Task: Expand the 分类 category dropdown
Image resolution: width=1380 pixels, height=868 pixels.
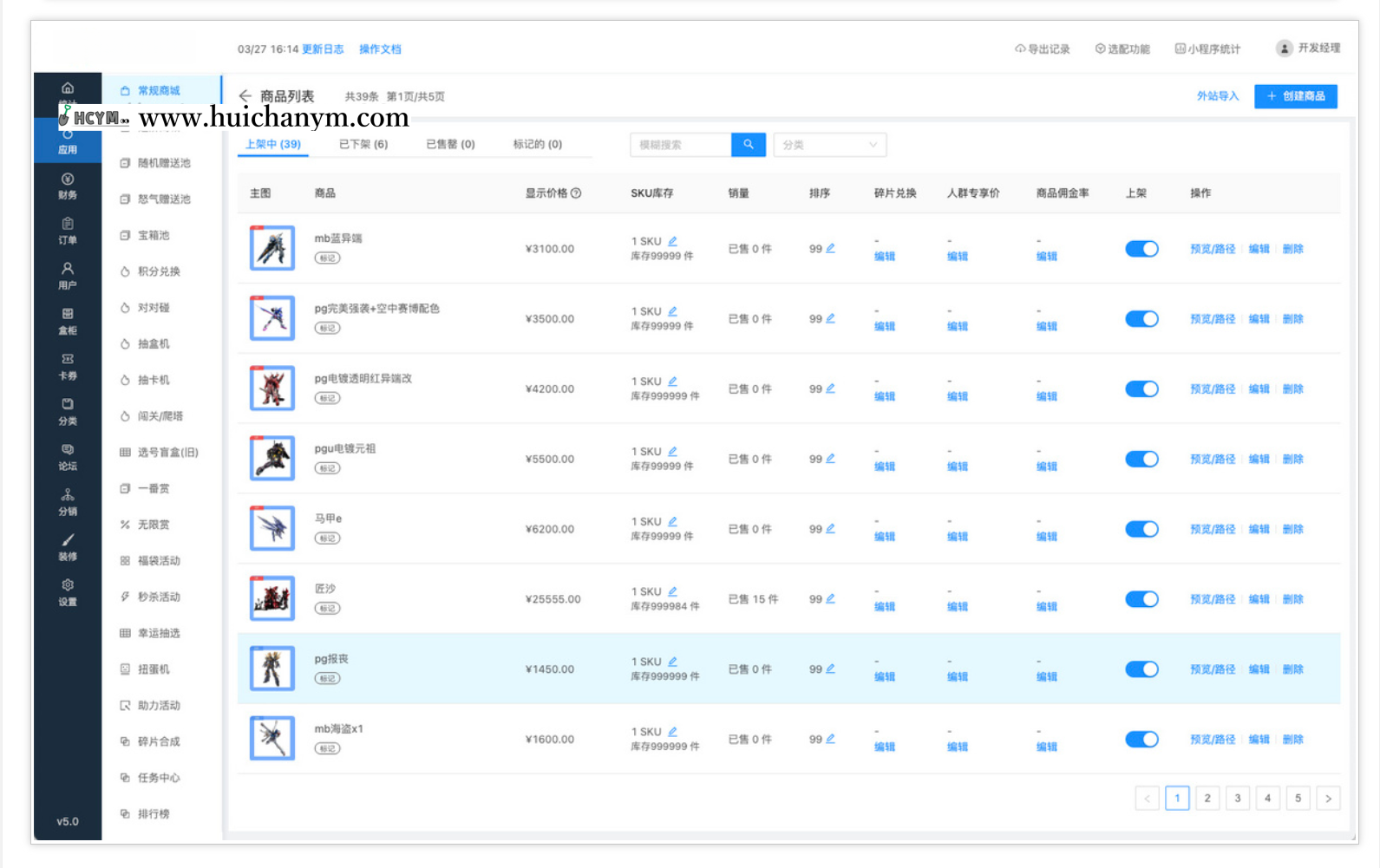Action: (x=829, y=145)
